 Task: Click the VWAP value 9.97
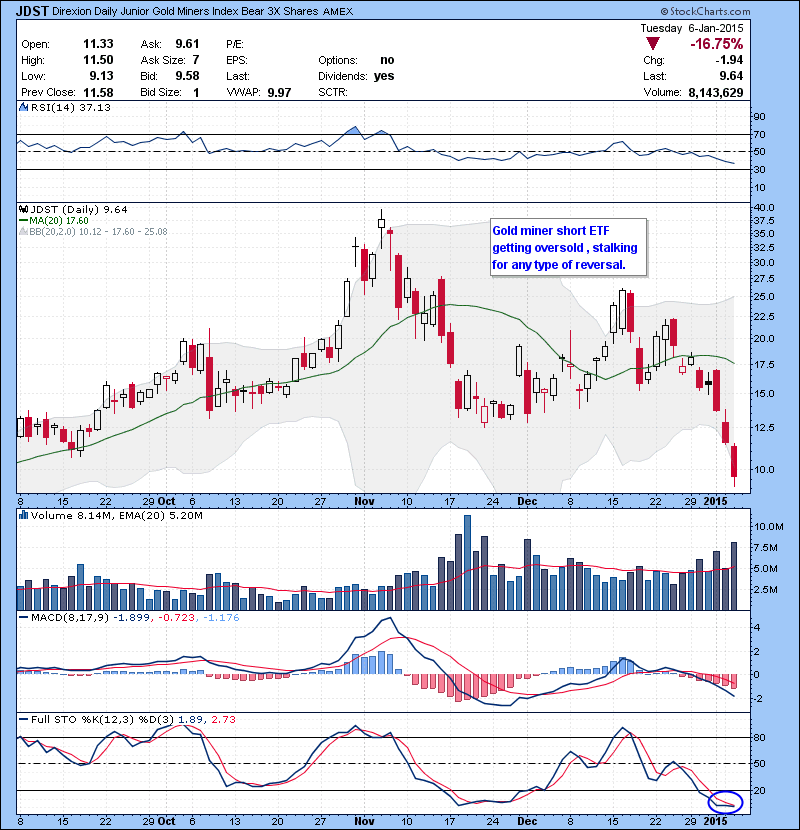click(279, 93)
